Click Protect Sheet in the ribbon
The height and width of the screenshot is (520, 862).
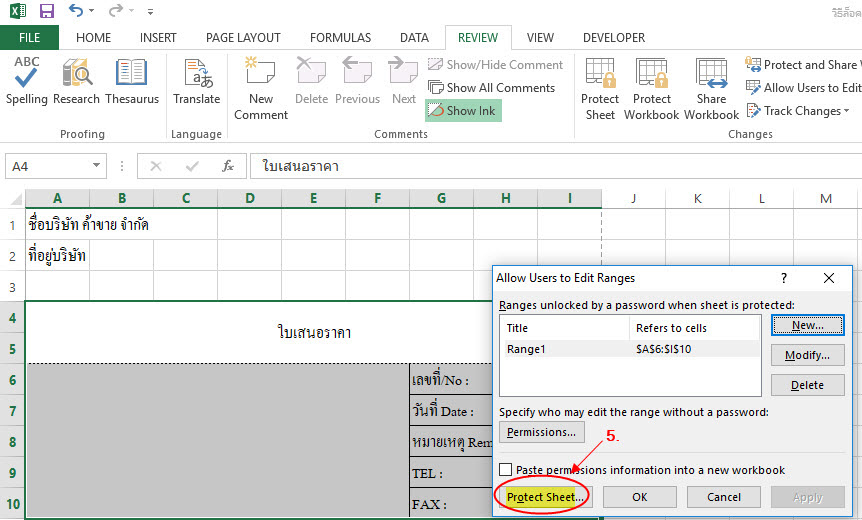click(x=600, y=89)
